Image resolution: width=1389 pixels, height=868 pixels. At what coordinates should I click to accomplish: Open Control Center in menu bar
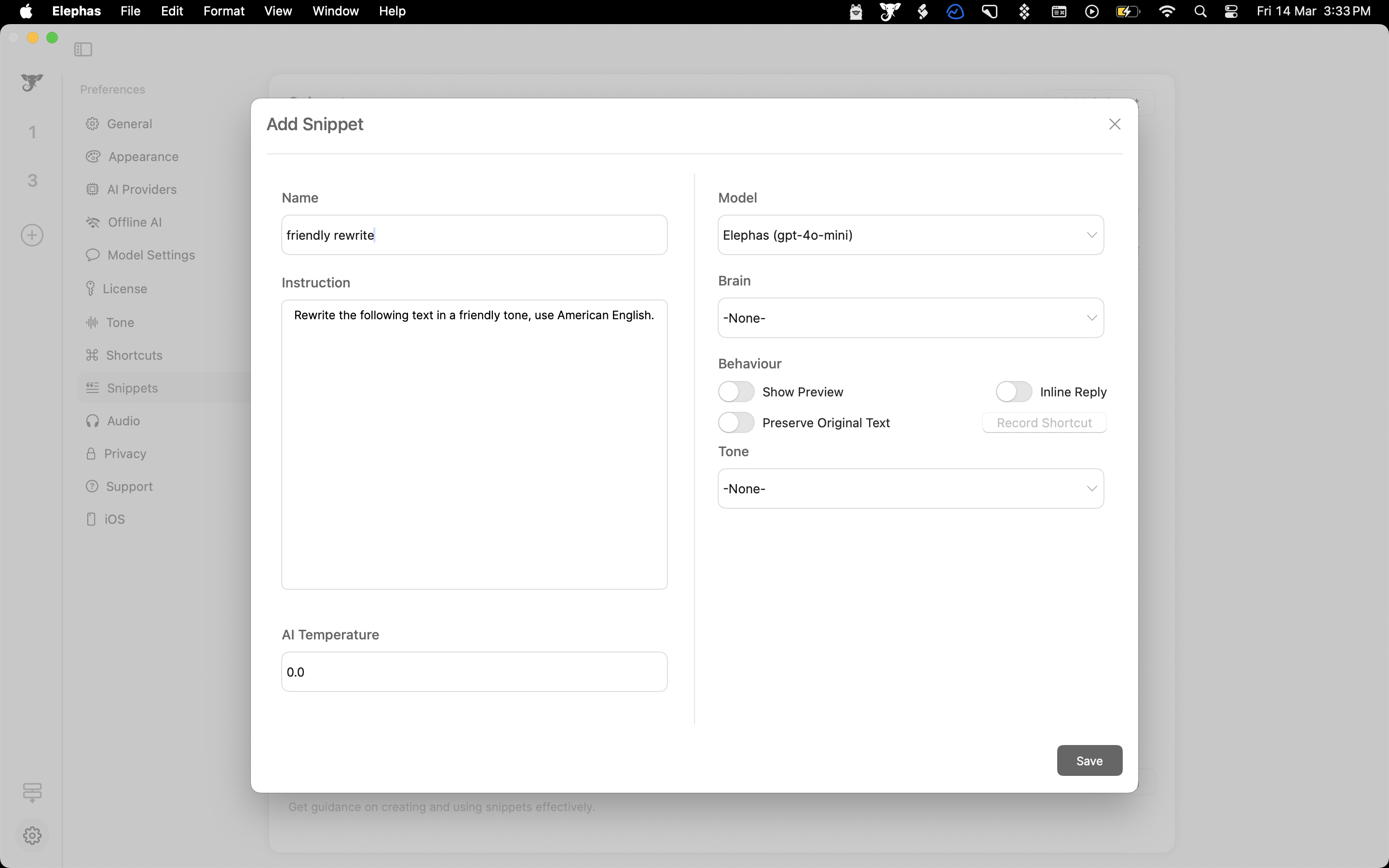1231,12
